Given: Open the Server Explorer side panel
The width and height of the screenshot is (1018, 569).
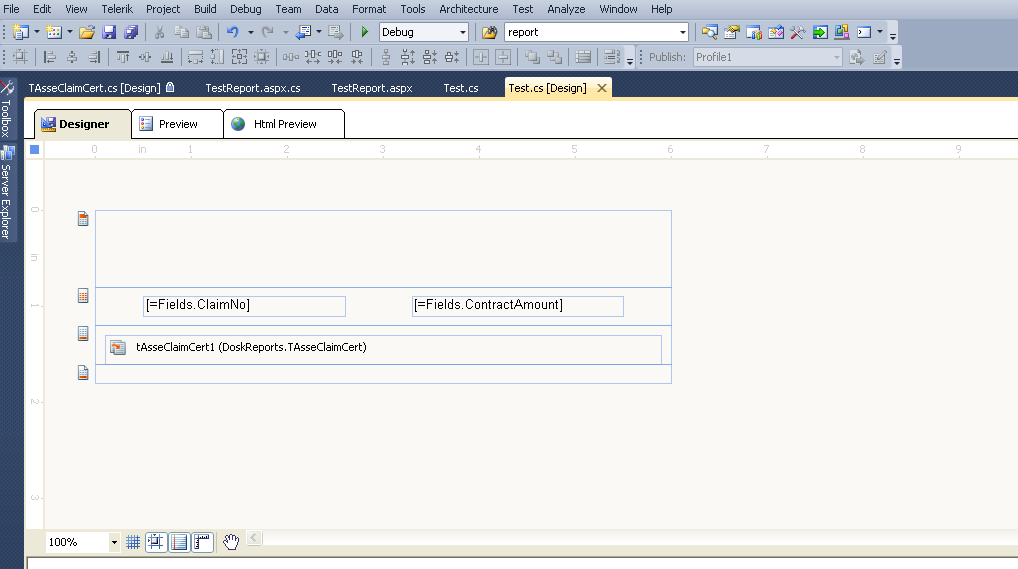Looking at the screenshot, I should tap(7, 193).
